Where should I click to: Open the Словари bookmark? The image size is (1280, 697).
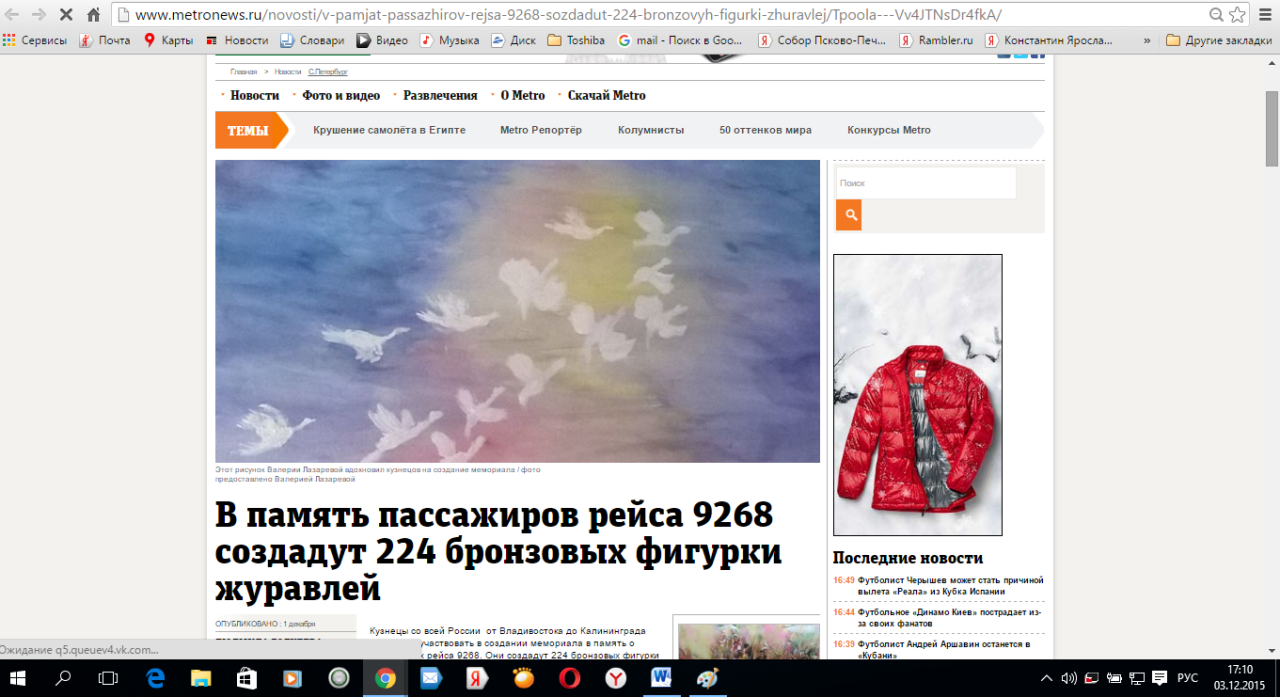point(312,41)
